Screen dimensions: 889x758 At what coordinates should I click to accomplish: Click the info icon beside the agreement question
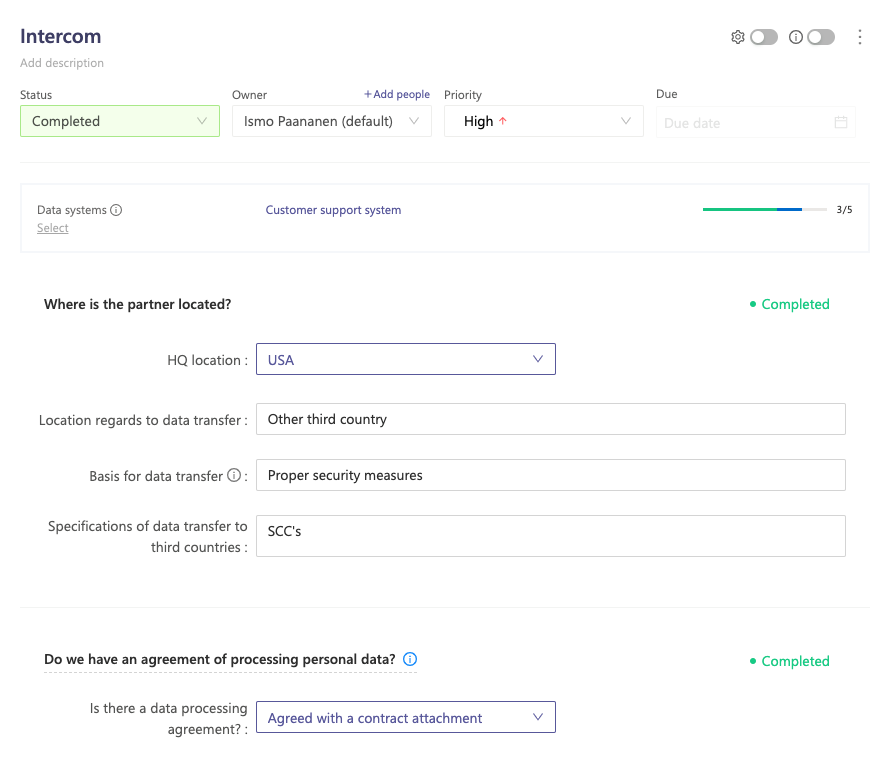[x=410, y=659]
